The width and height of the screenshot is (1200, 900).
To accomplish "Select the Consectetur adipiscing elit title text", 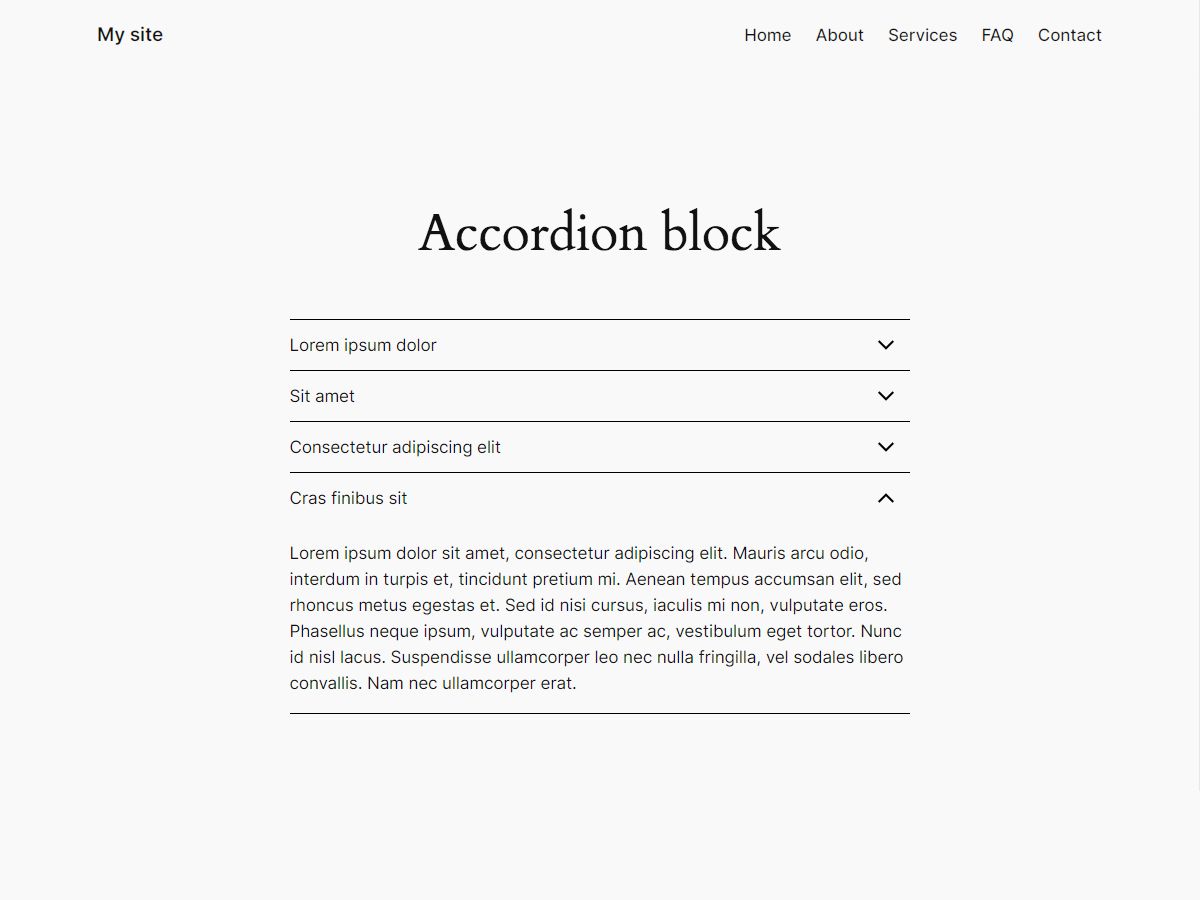I will (x=395, y=447).
